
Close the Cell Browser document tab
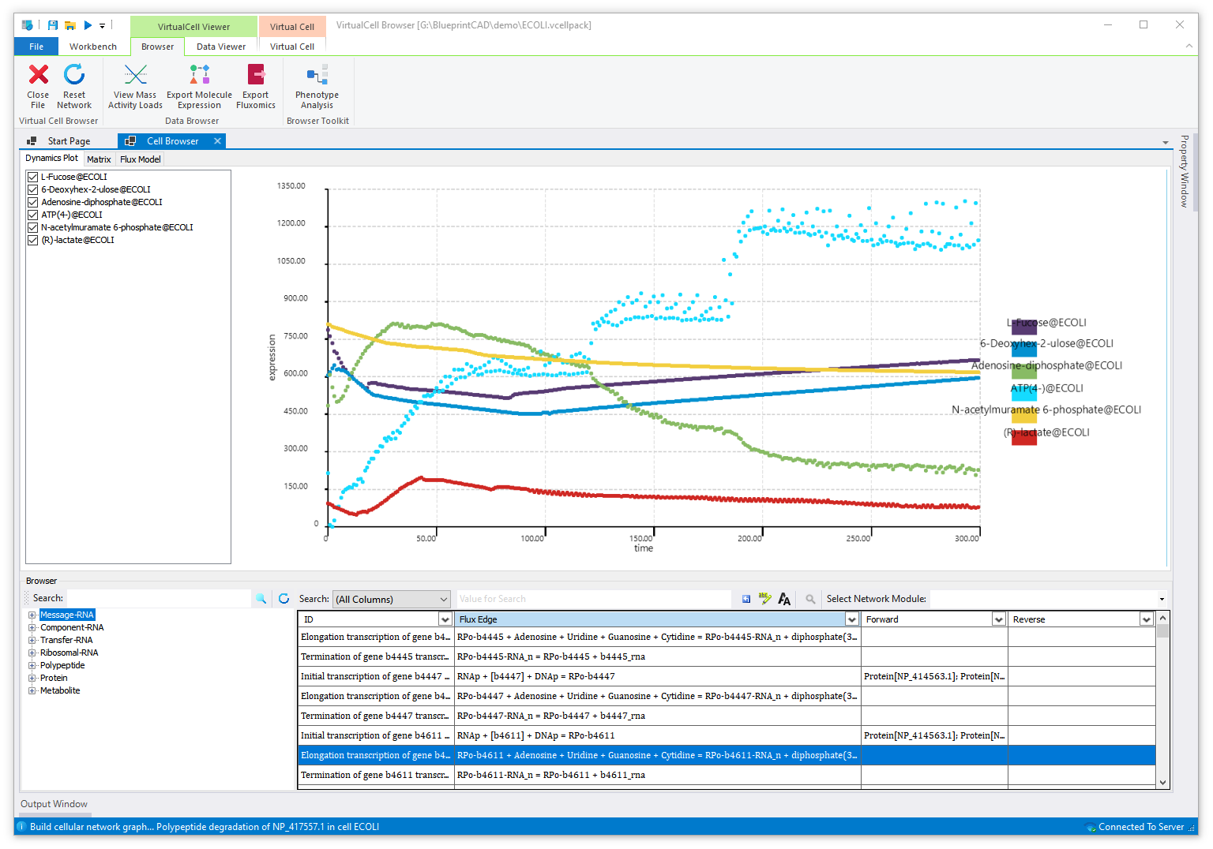217,141
